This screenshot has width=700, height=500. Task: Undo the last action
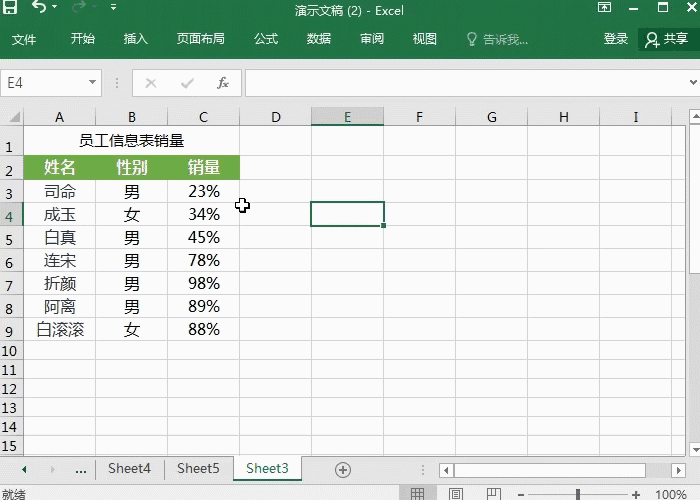pos(39,7)
